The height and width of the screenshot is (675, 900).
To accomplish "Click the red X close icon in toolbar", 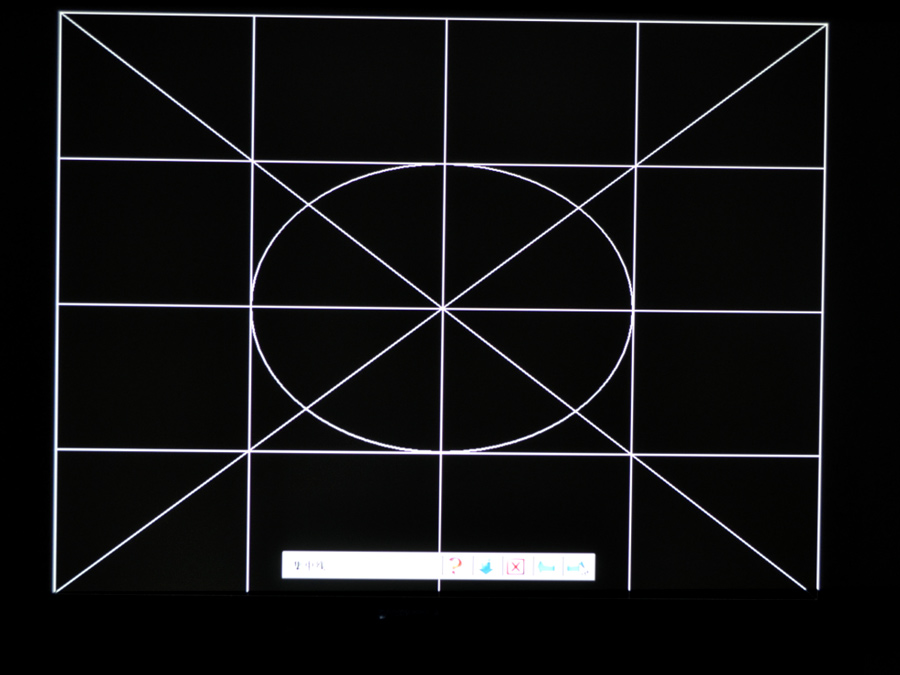I will (x=516, y=567).
